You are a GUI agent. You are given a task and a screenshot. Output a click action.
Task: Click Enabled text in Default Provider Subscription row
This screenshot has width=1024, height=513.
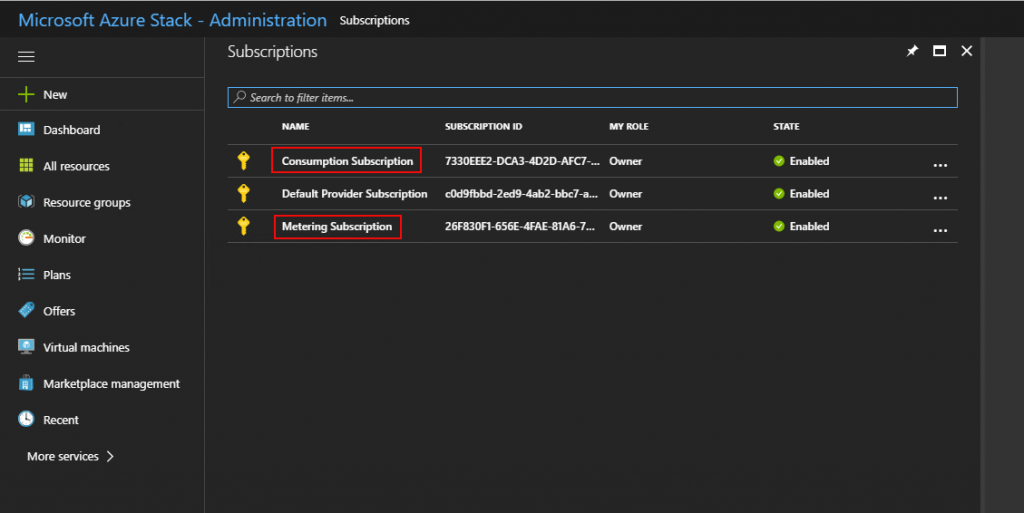coord(809,194)
